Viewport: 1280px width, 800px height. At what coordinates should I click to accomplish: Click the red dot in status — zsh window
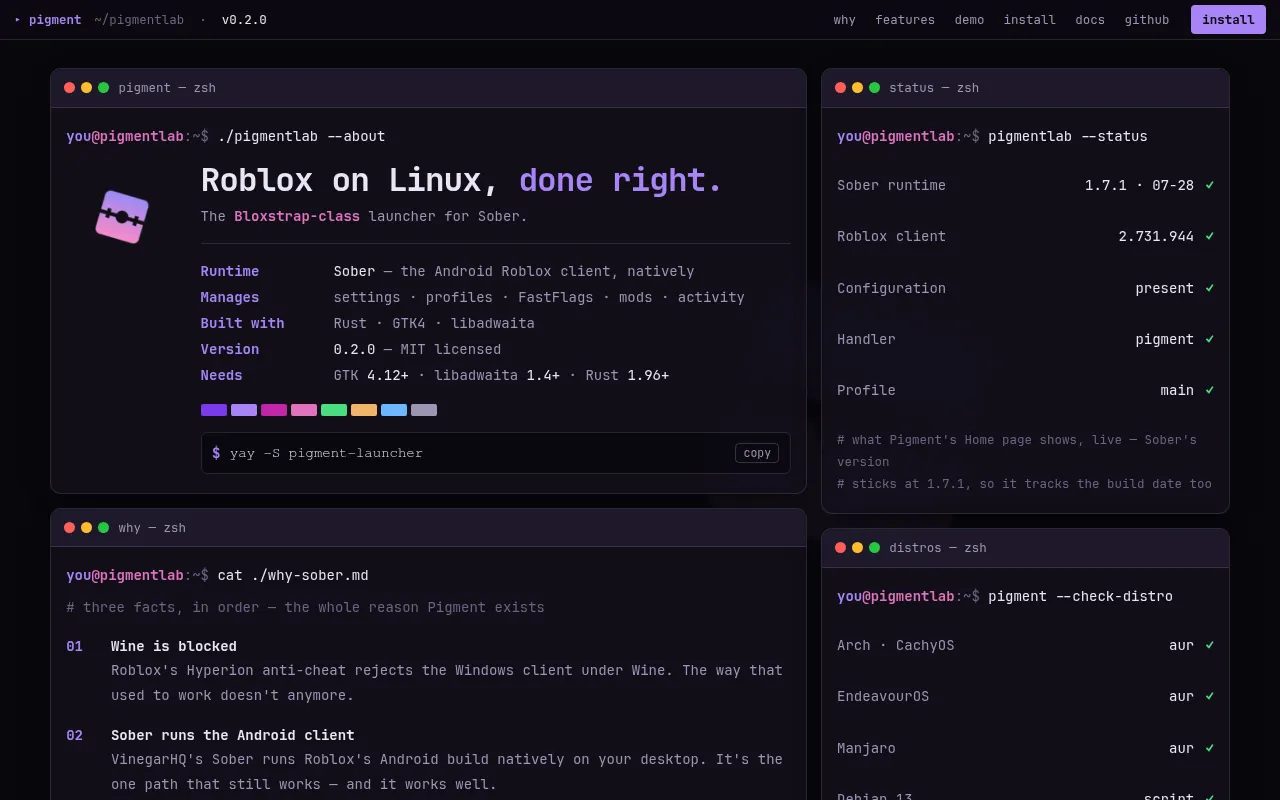point(841,88)
